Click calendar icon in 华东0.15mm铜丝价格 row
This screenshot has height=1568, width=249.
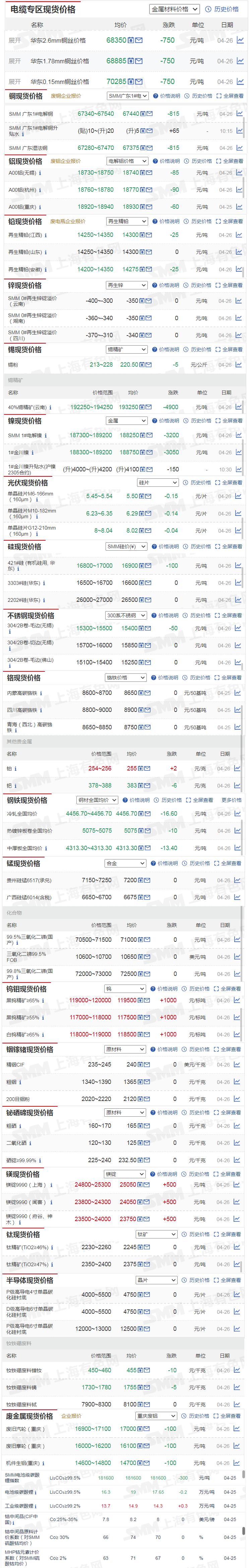coord(131,81)
